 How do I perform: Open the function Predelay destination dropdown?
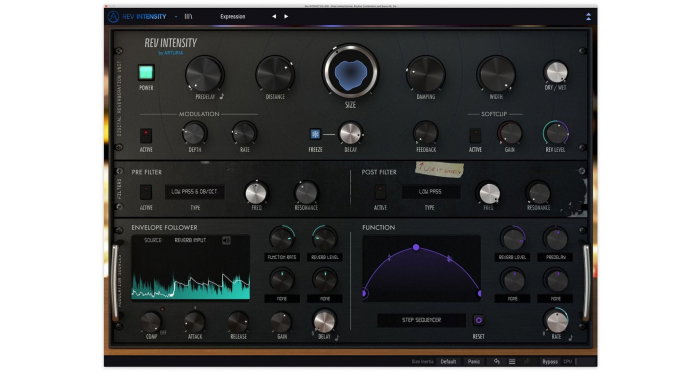556,257
